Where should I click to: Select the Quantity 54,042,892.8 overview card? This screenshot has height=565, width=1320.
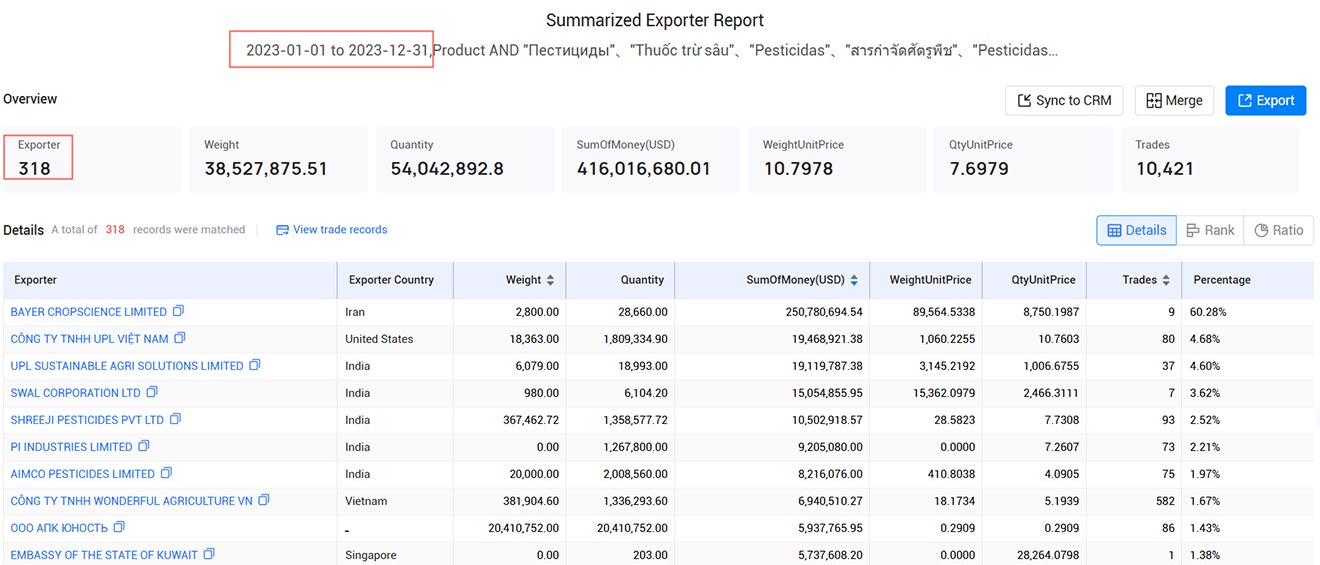click(465, 160)
